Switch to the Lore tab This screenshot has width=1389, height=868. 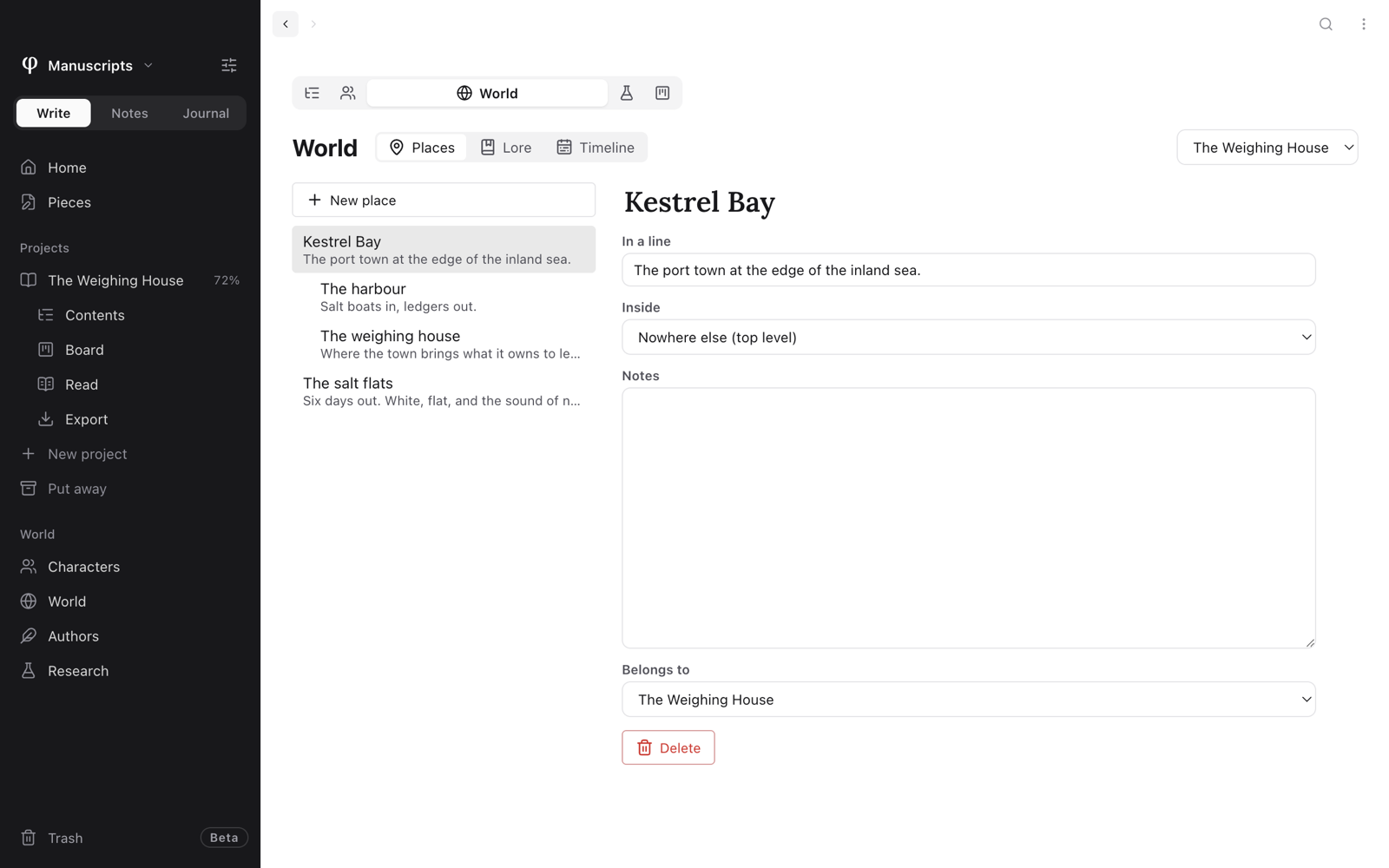(506, 148)
